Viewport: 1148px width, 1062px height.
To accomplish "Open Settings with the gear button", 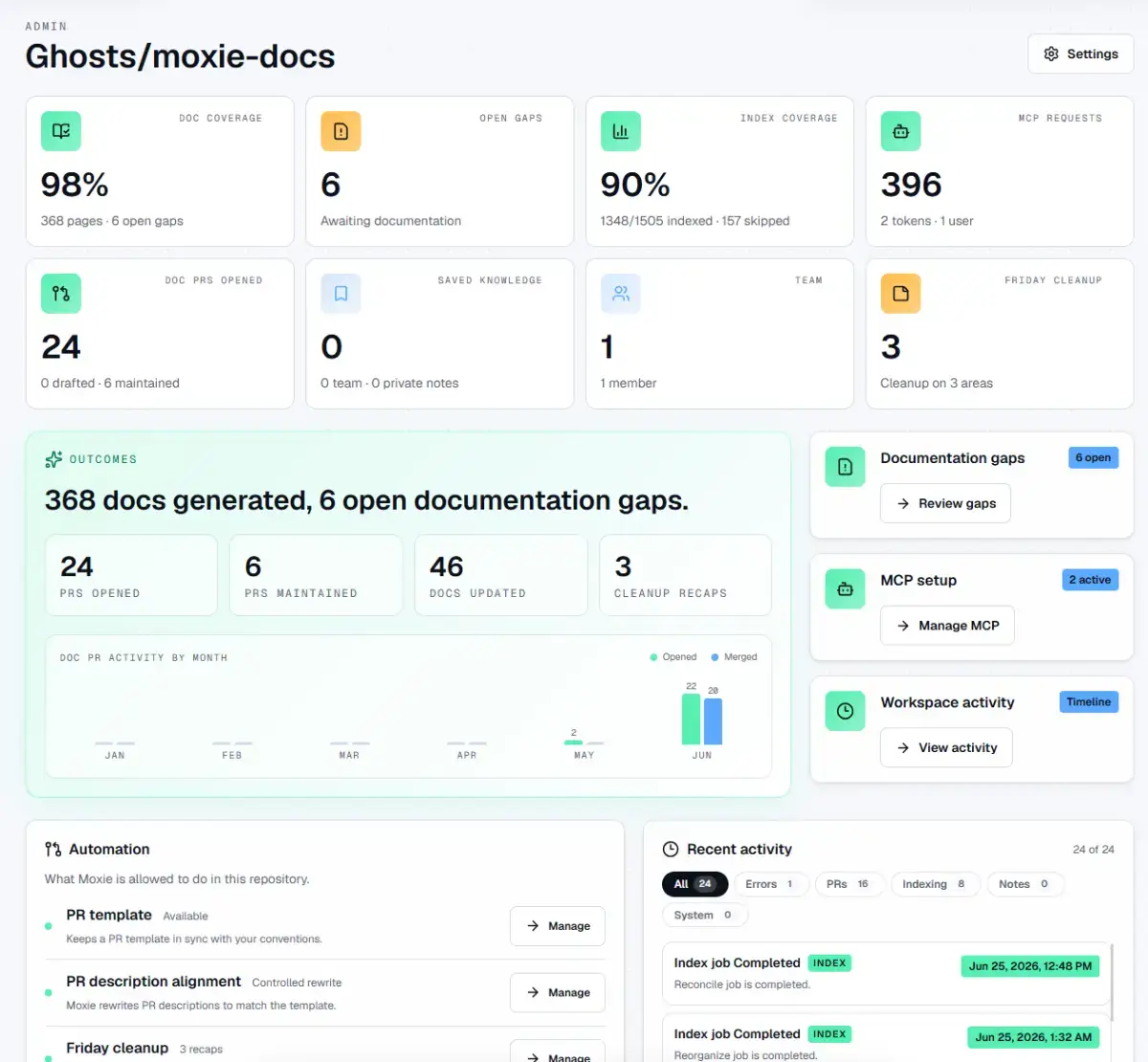I will click(1080, 54).
